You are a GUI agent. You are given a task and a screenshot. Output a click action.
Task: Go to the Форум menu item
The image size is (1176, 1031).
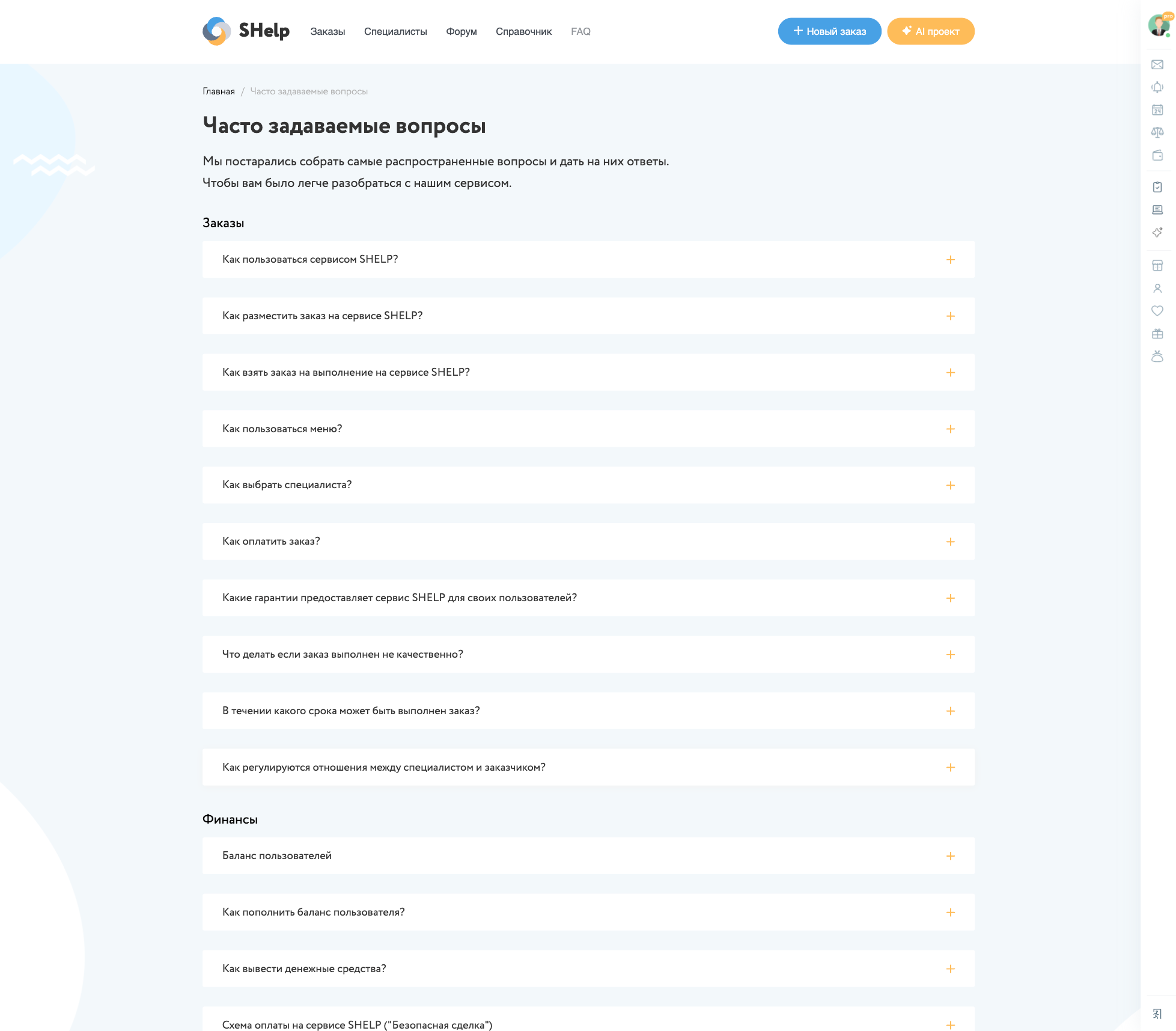point(461,31)
